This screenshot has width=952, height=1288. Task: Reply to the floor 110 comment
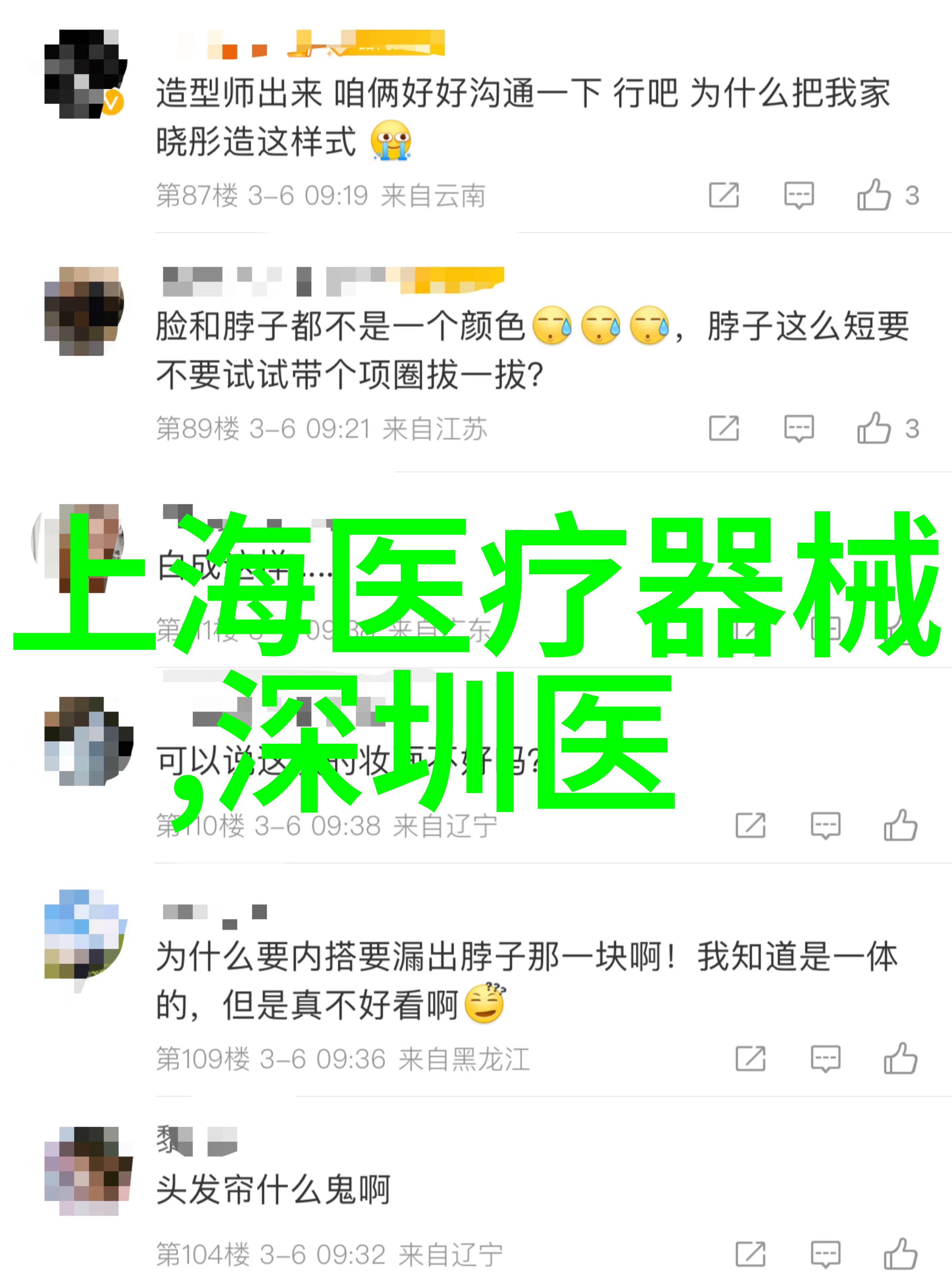pyautogui.click(x=826, y=826)
